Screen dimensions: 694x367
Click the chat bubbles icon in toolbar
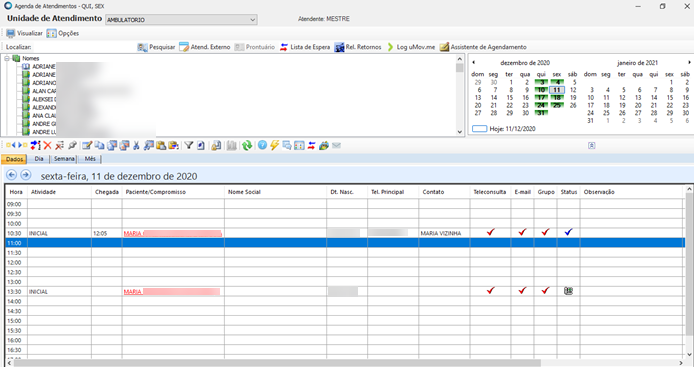[287, 145]
